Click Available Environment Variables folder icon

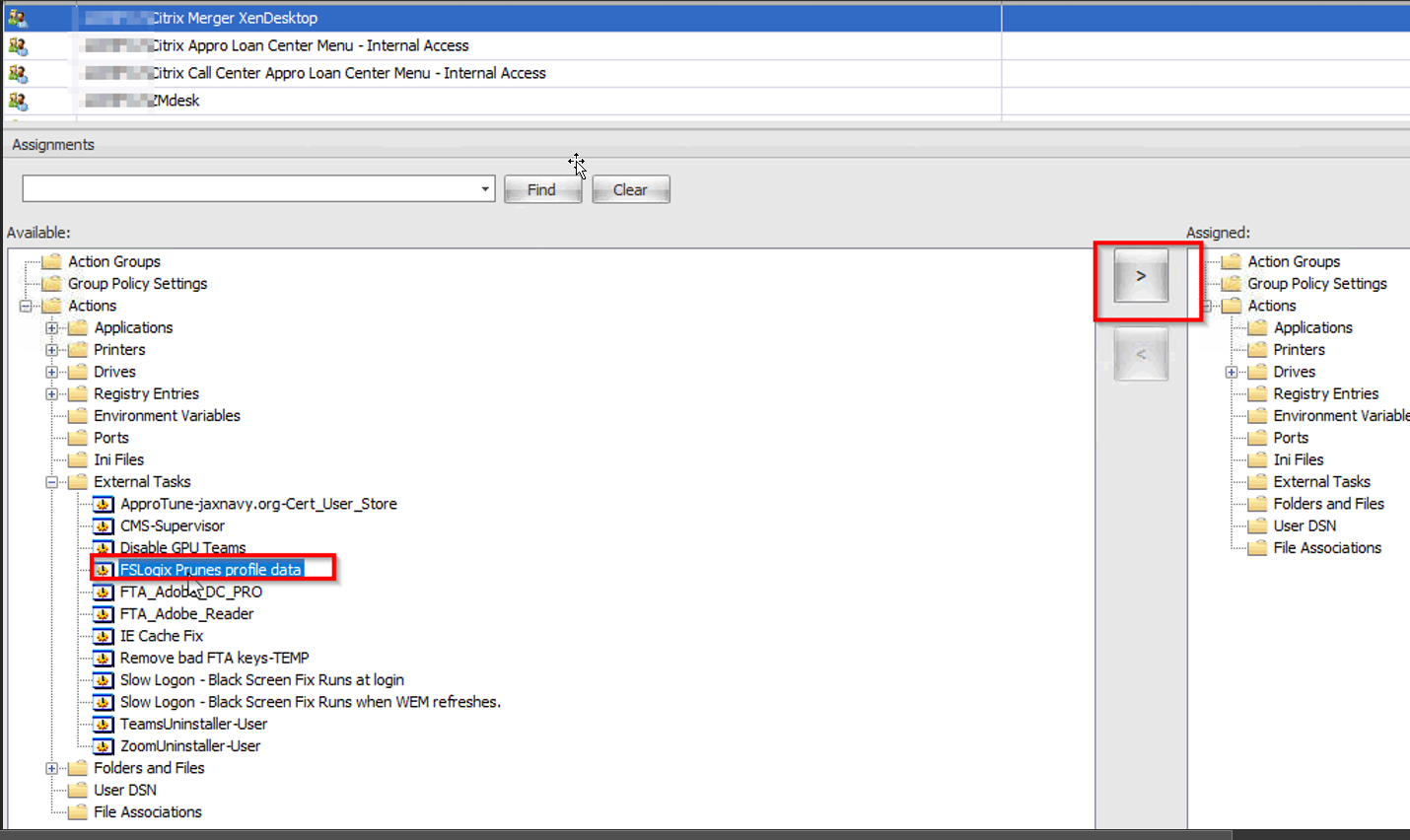[x=78, y=415]
